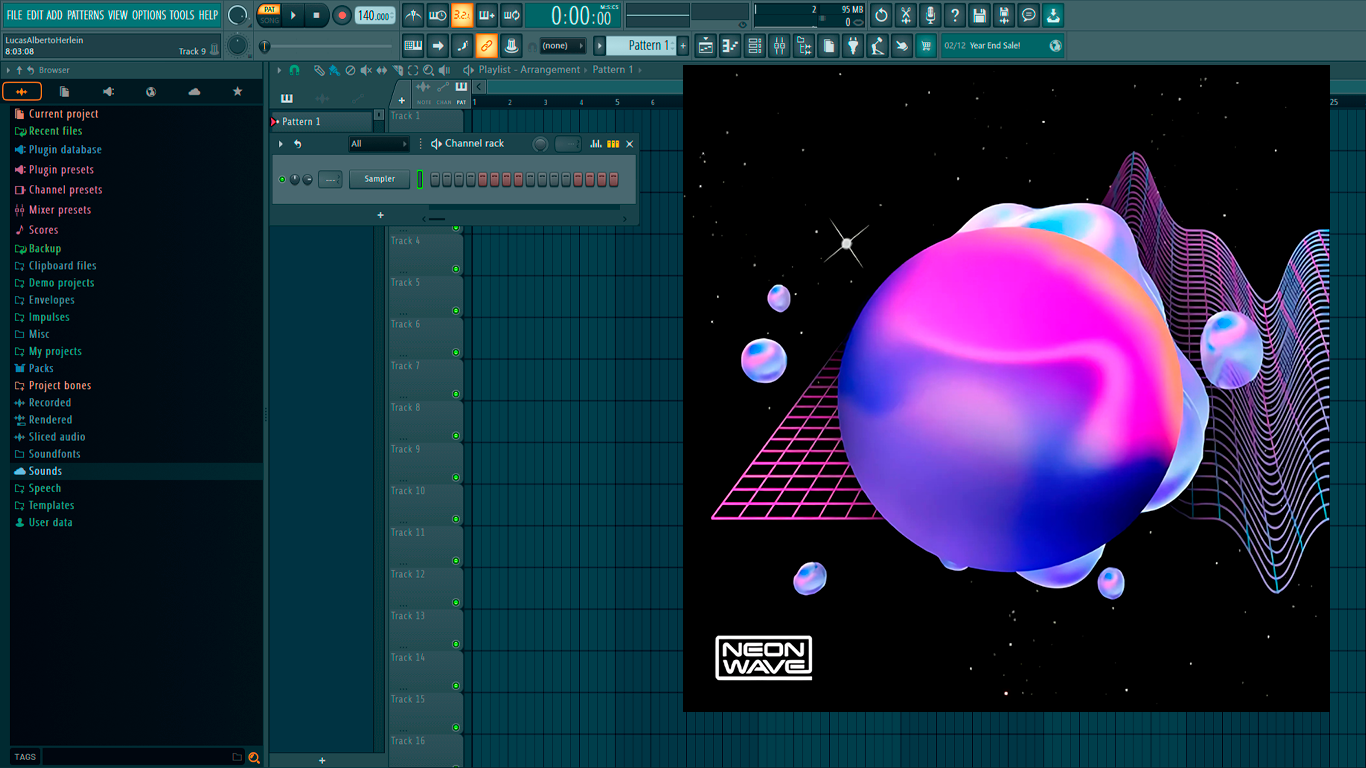Viewport: 1366px width, 768px height.
Task: Select the pencil Draw tool in Playlist
Action: [318, 70]
